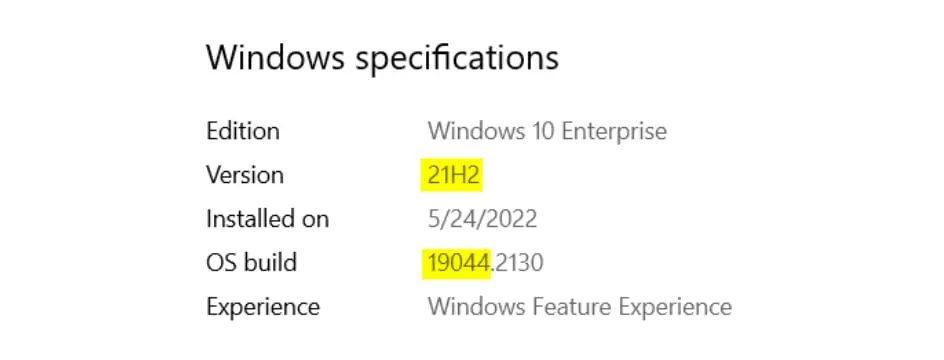Click the highlighted 21H2 version value
This screenshot has width=944, height=360.
point(453,175)
